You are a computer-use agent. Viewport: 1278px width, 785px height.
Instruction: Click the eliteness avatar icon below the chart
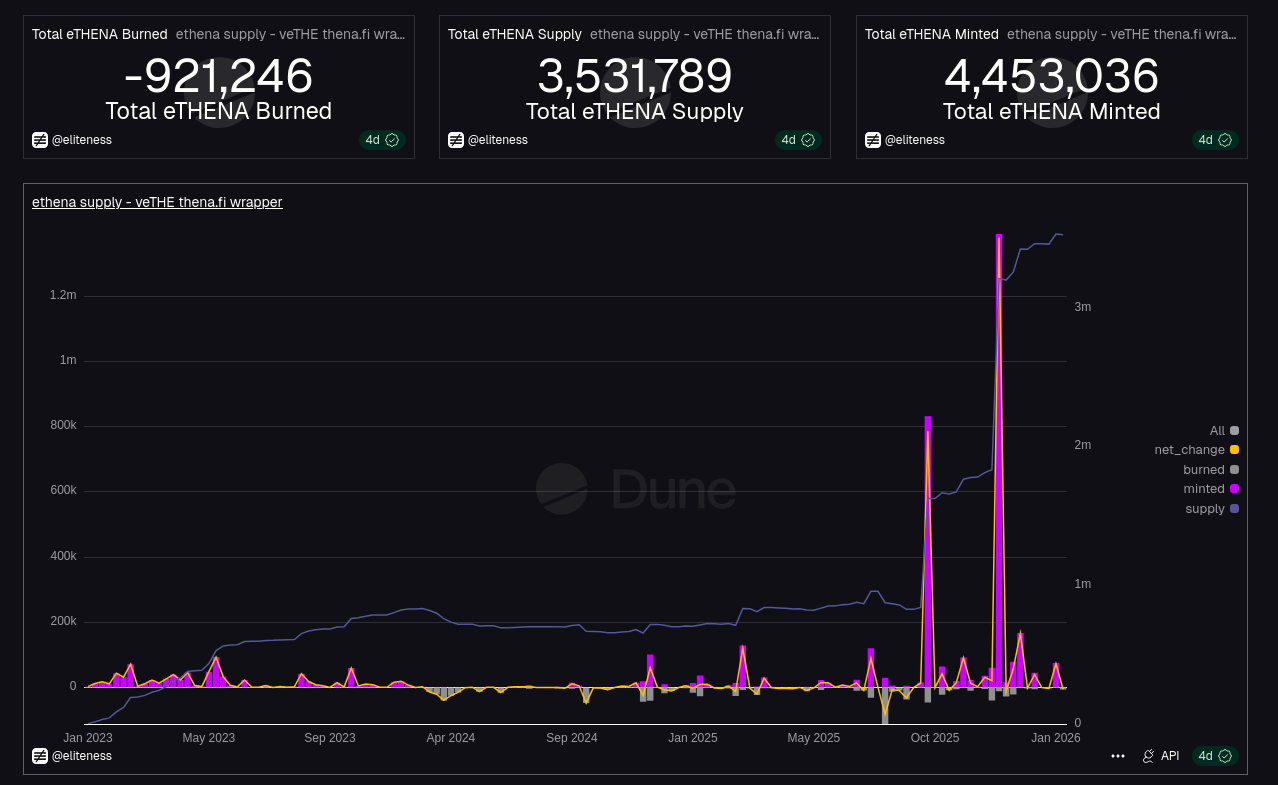tap(40, 756)
